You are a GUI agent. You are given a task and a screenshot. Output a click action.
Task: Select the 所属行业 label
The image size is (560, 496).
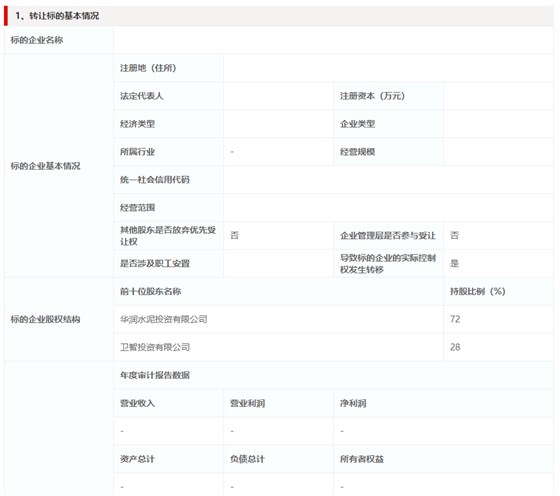coord(138,152)
